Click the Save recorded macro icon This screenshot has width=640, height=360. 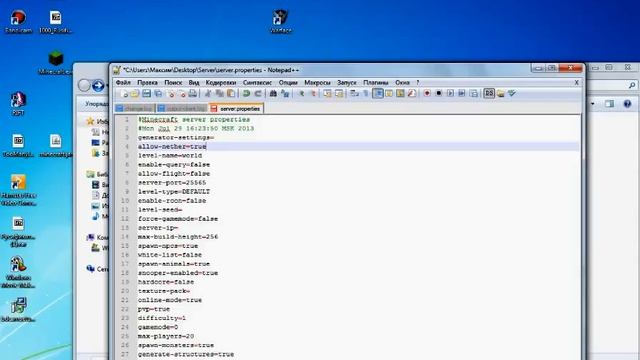tap(473, 93)
